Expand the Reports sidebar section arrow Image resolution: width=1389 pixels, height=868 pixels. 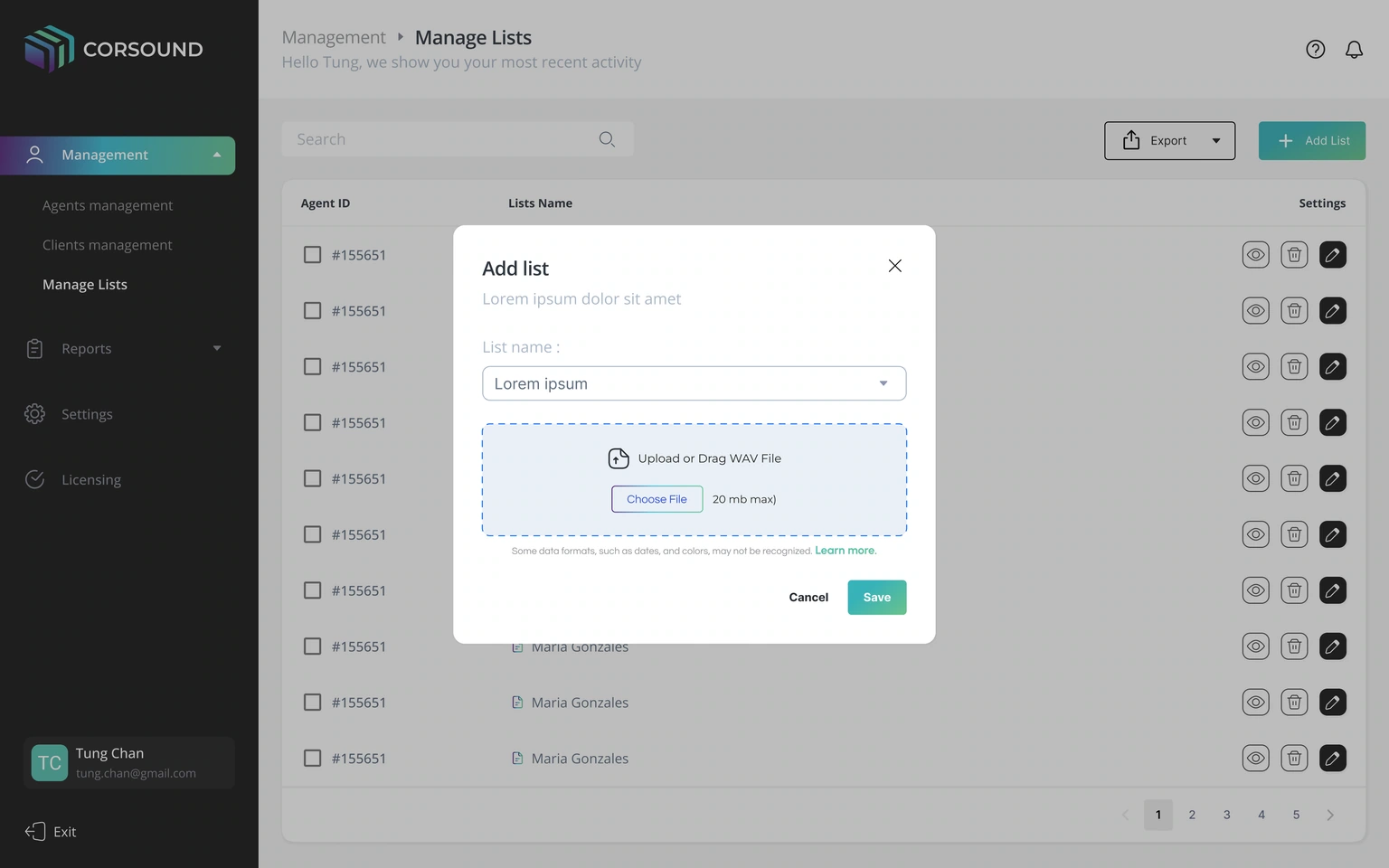pos(217,348)
